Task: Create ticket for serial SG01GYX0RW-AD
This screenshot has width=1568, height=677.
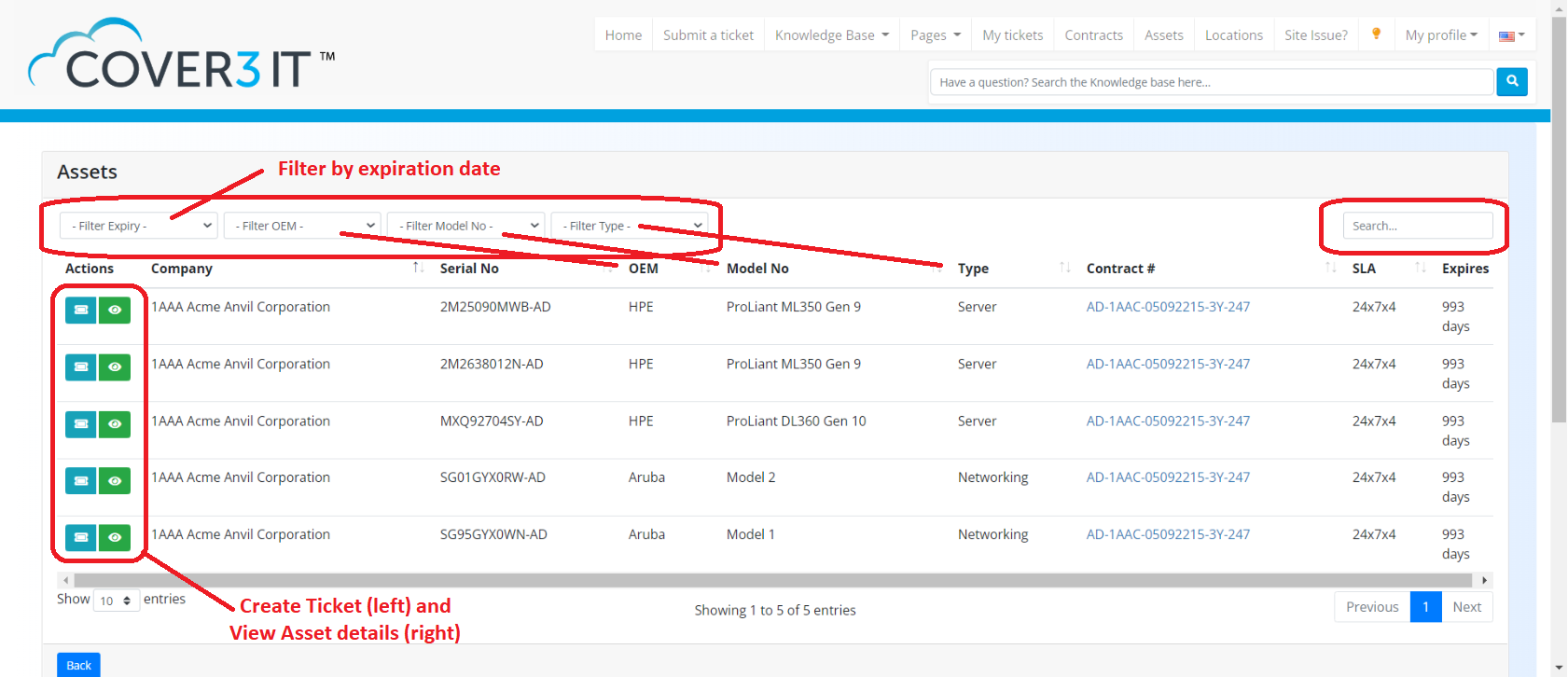Action: (x=81, y=481)
